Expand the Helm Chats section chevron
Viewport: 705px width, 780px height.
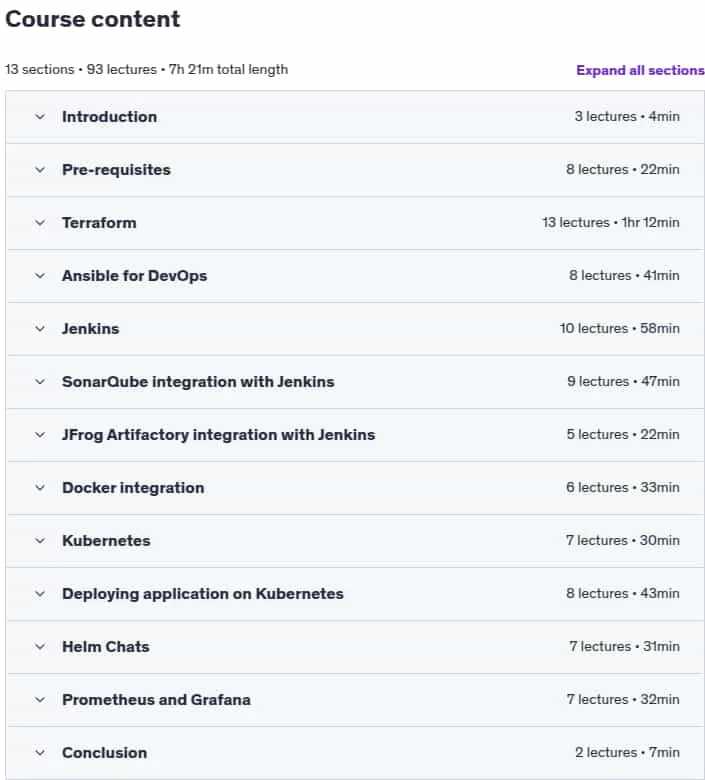(x=40, y=647)
